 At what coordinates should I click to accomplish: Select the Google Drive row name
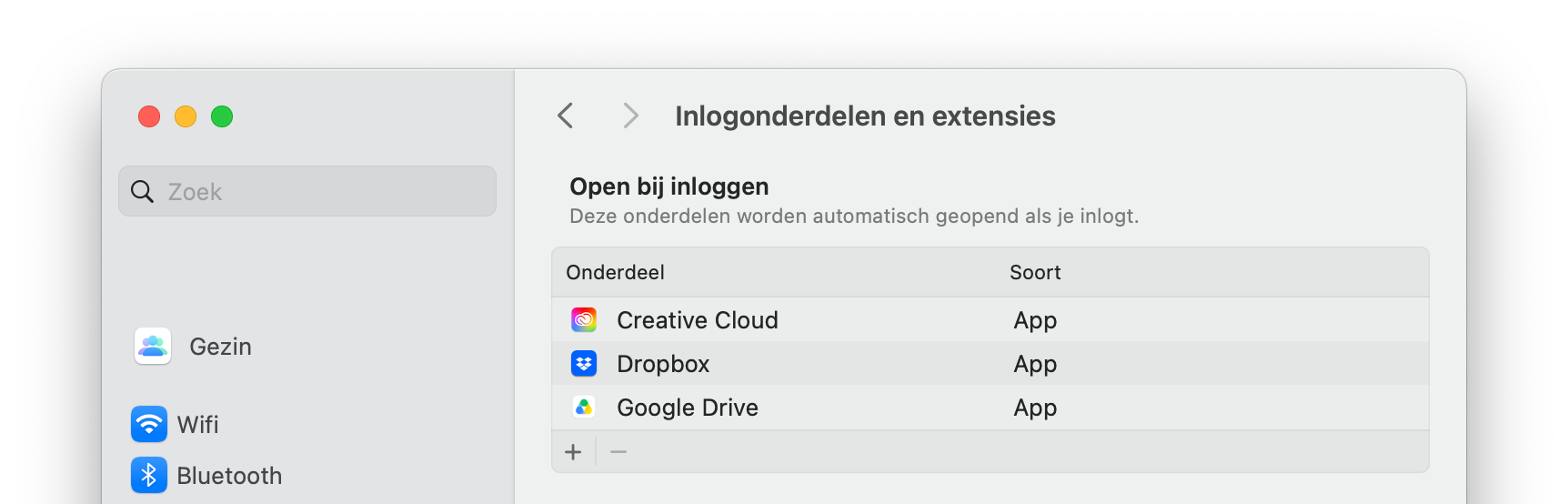(688, 408)
